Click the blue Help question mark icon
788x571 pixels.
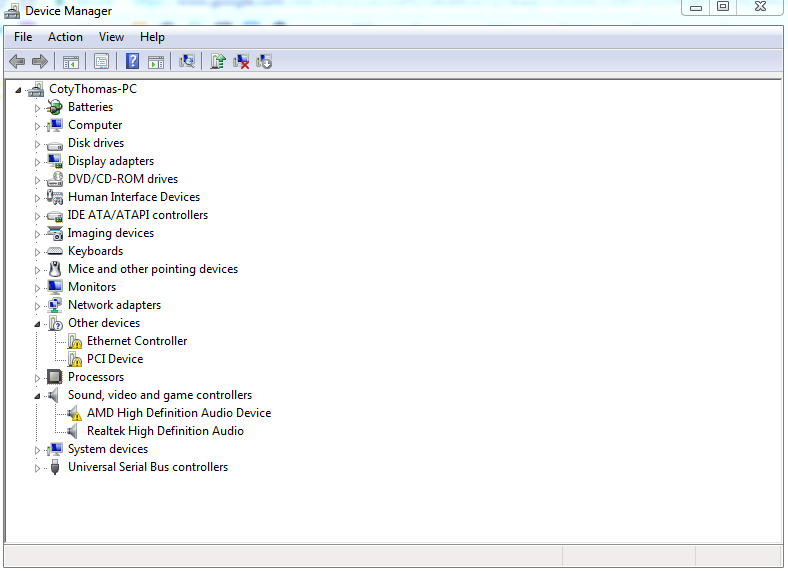[x=132, y=61]
